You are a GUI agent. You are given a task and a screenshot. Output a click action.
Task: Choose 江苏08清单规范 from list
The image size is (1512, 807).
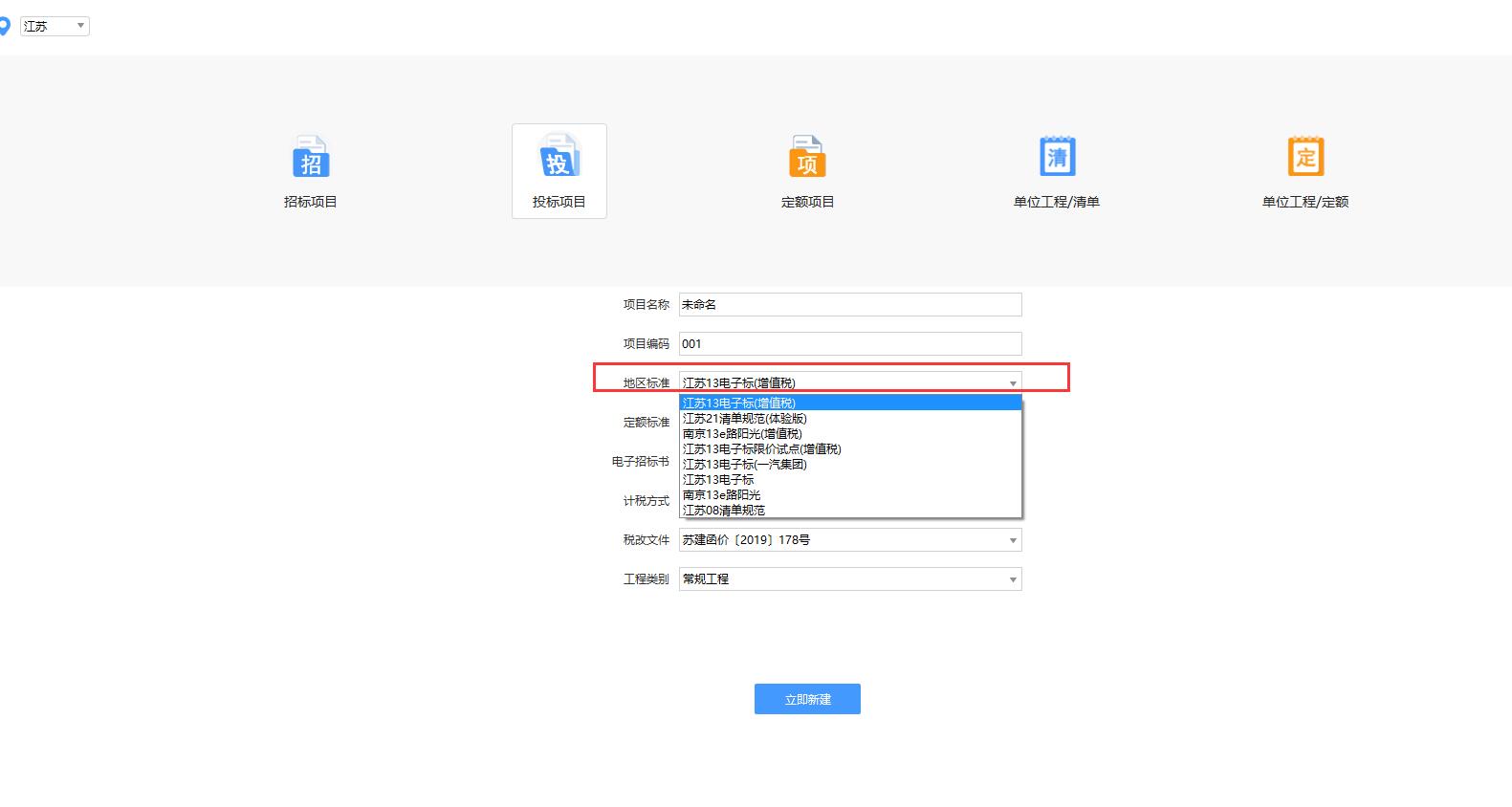(x=850, y=511)
